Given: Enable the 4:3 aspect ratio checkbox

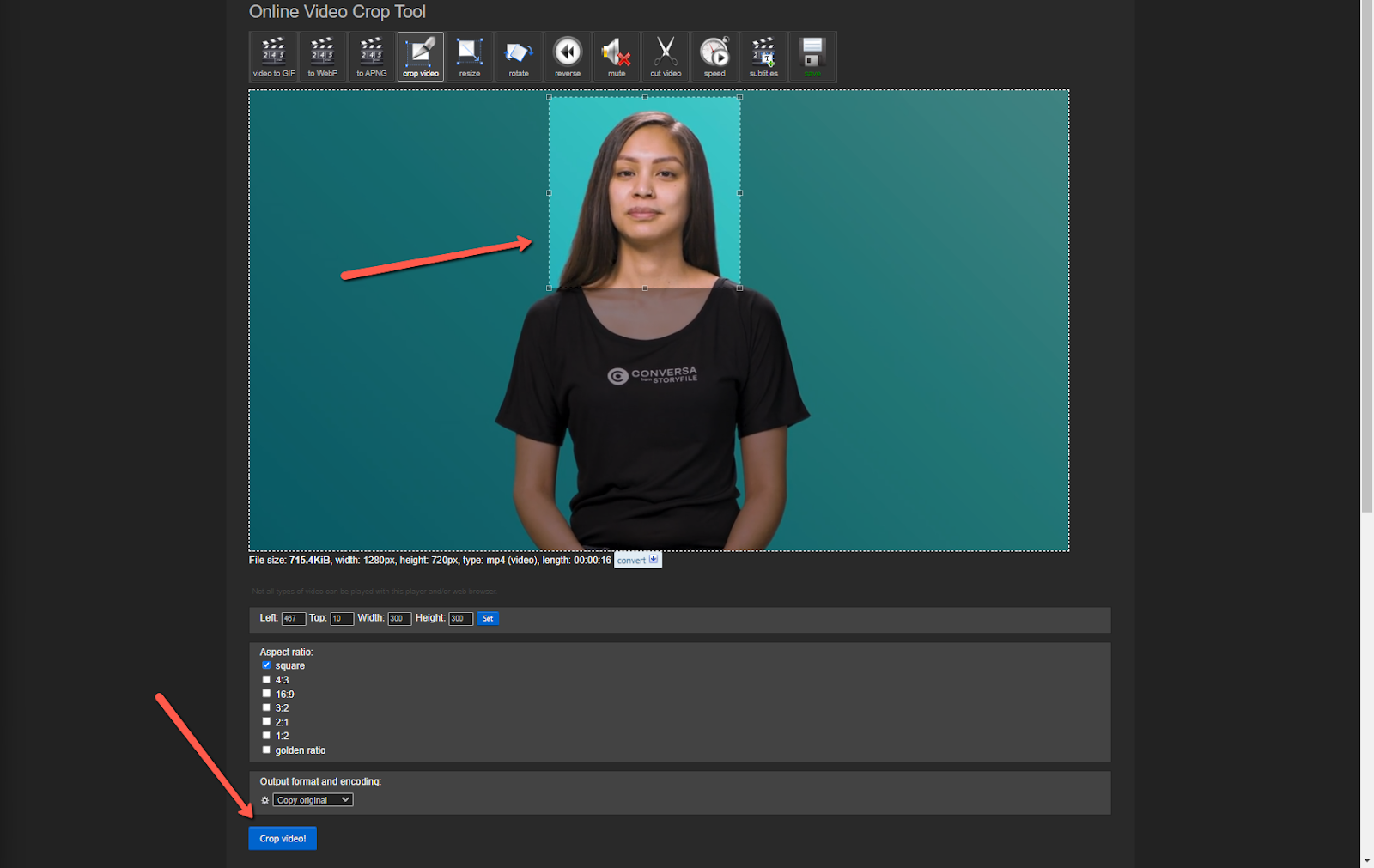Looking at the screenshot, I should [x=266, y=679].
